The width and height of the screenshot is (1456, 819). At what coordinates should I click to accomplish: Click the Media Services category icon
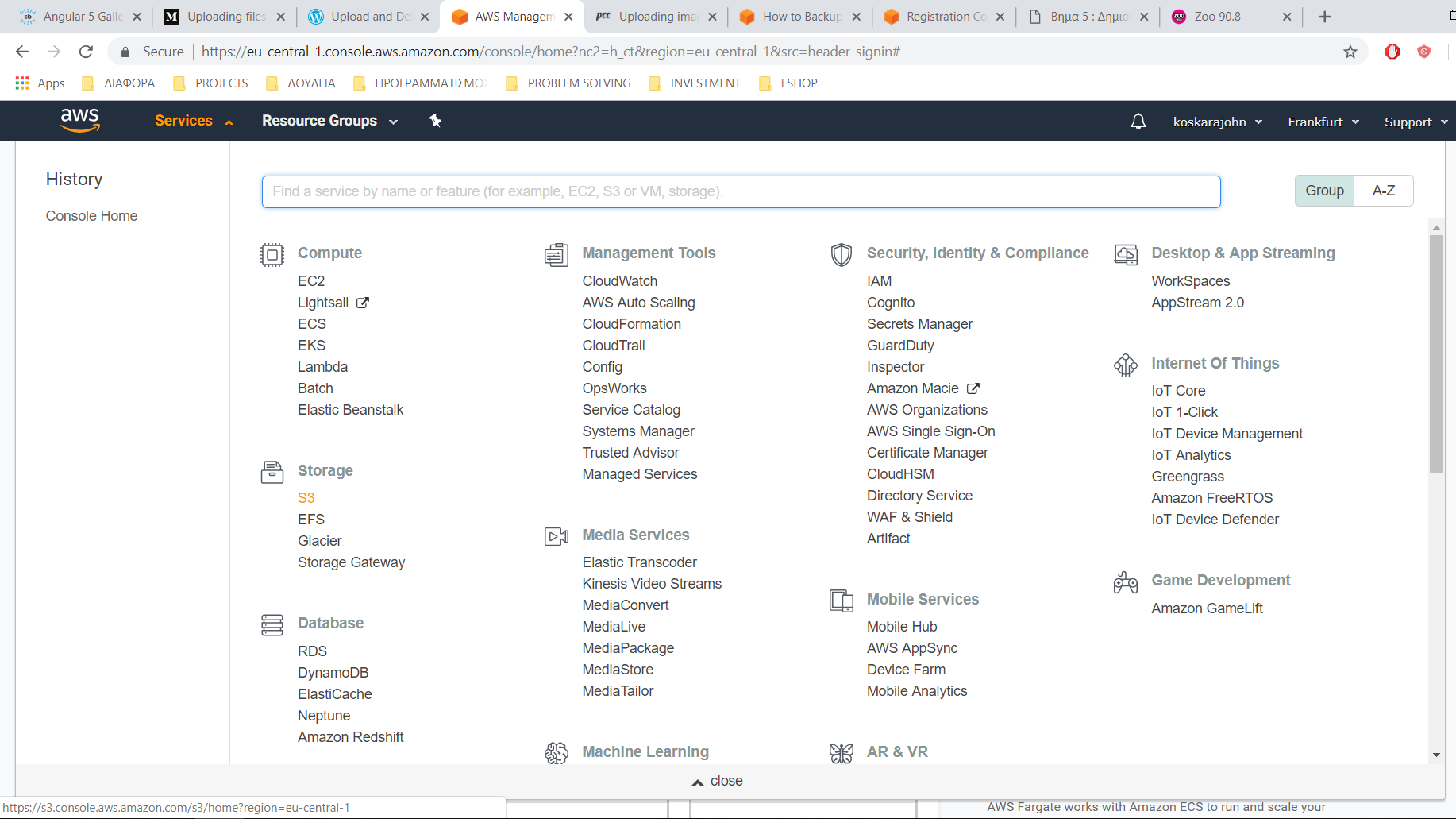click(x=557, y=536)
